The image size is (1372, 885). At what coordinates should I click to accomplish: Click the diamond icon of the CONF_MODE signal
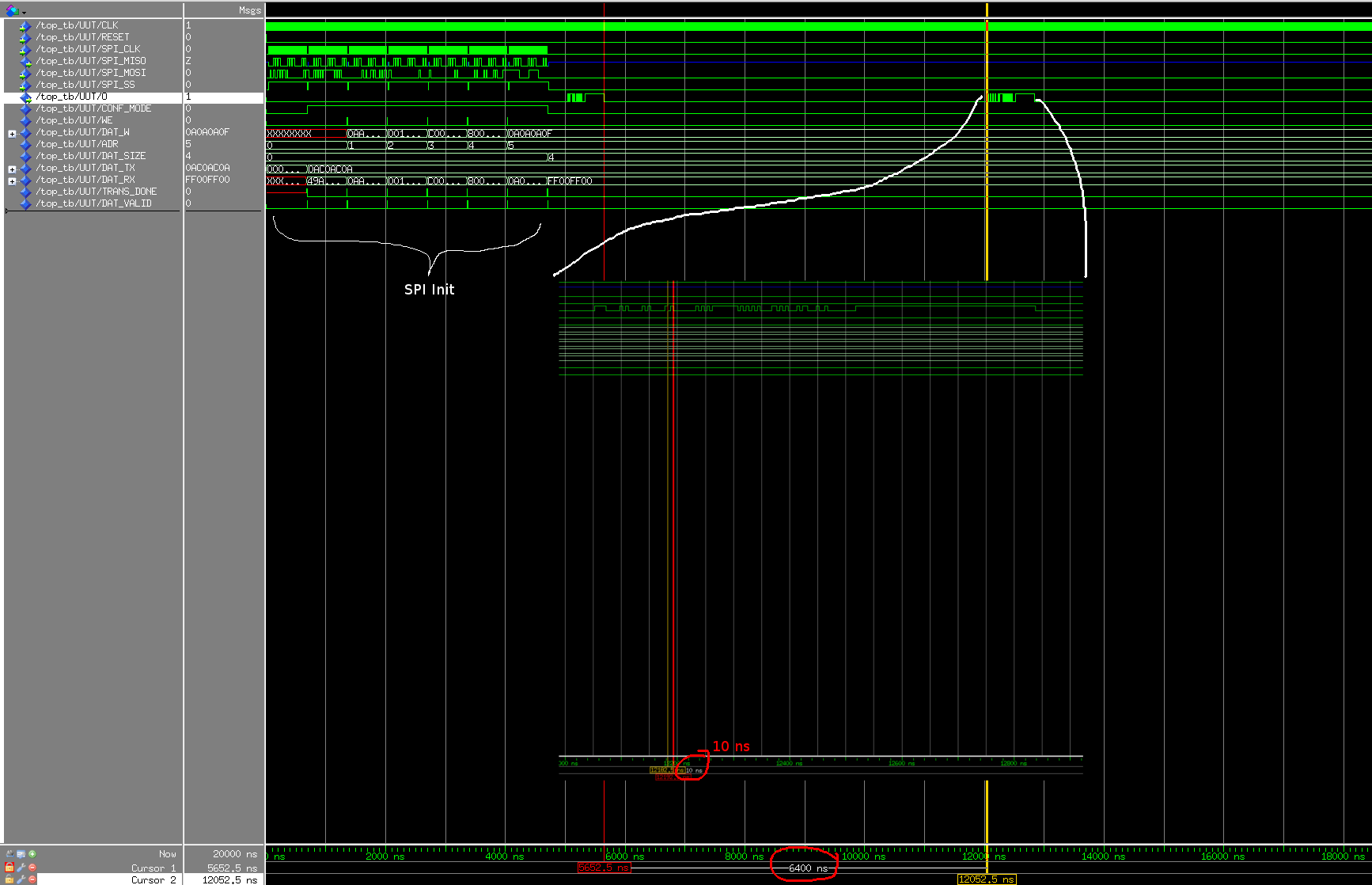[25, 108]
